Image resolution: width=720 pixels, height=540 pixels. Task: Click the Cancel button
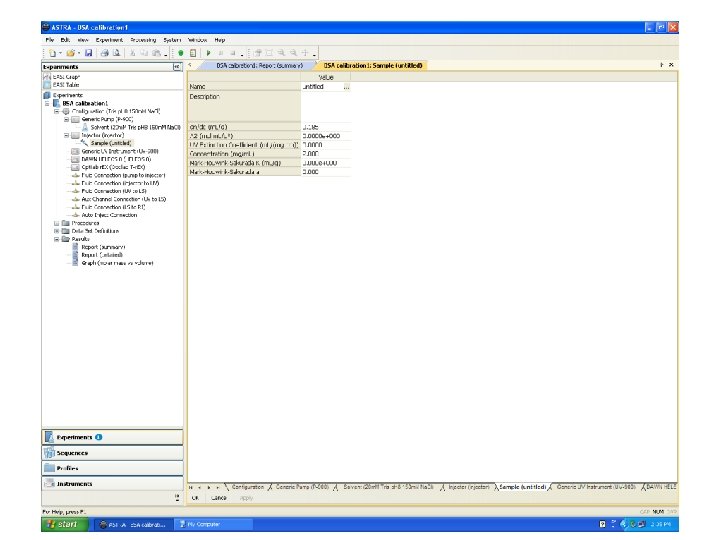219,498
